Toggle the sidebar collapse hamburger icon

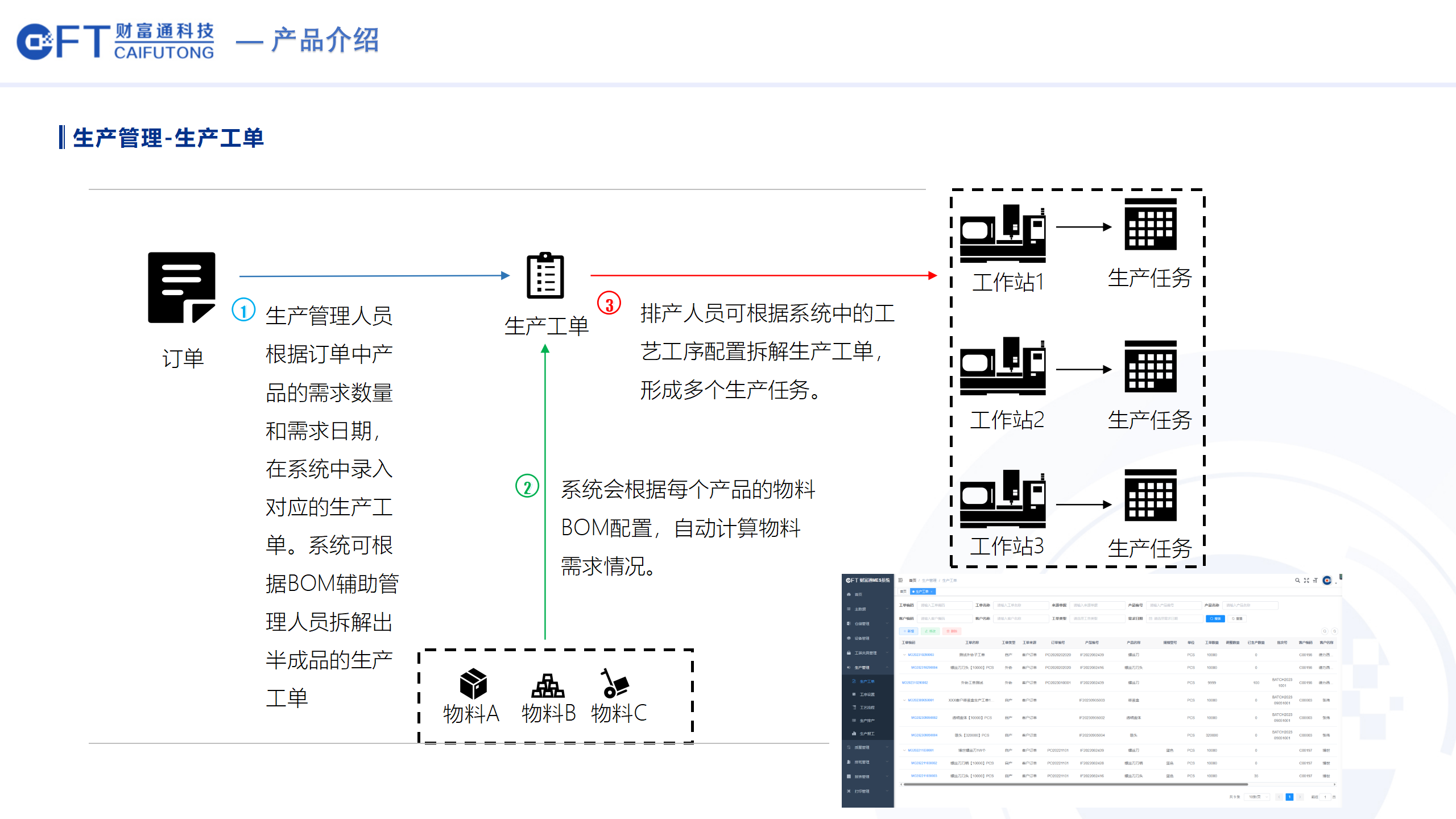pyautogui.click(x=901, y=580)
